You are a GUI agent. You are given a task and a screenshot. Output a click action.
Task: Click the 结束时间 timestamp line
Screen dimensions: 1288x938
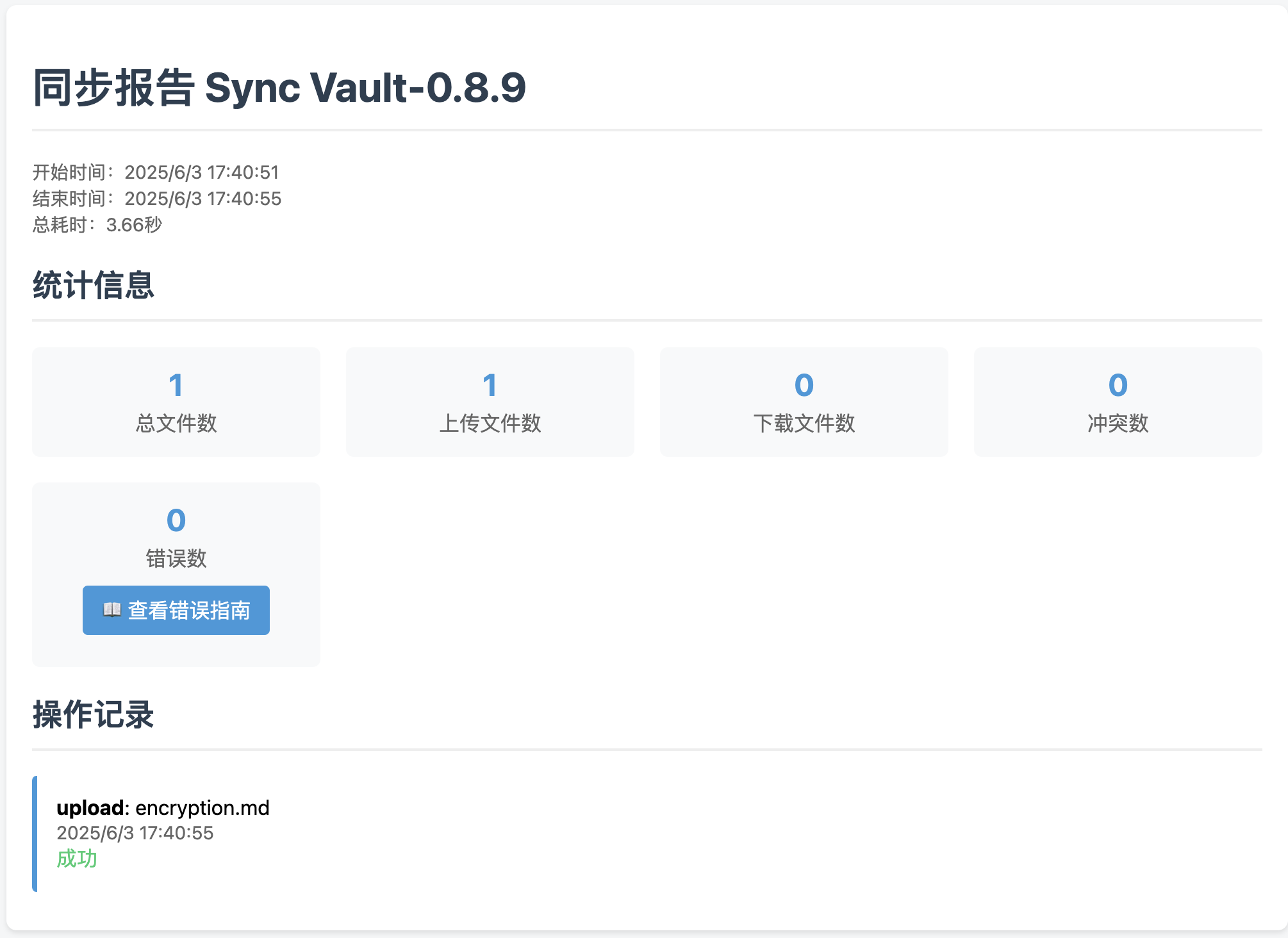click(157, 199)
